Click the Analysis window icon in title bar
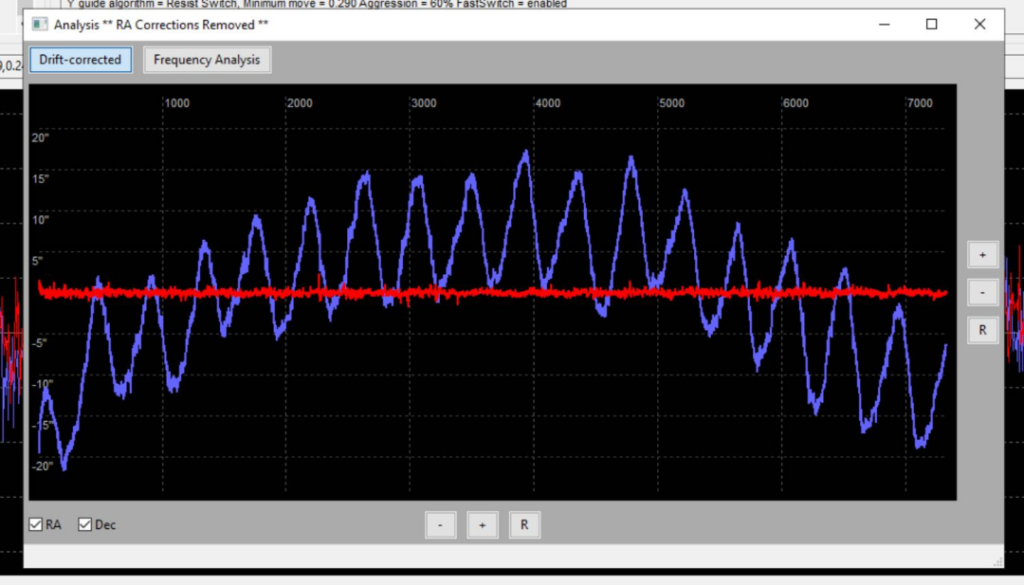 coord(40,23)
